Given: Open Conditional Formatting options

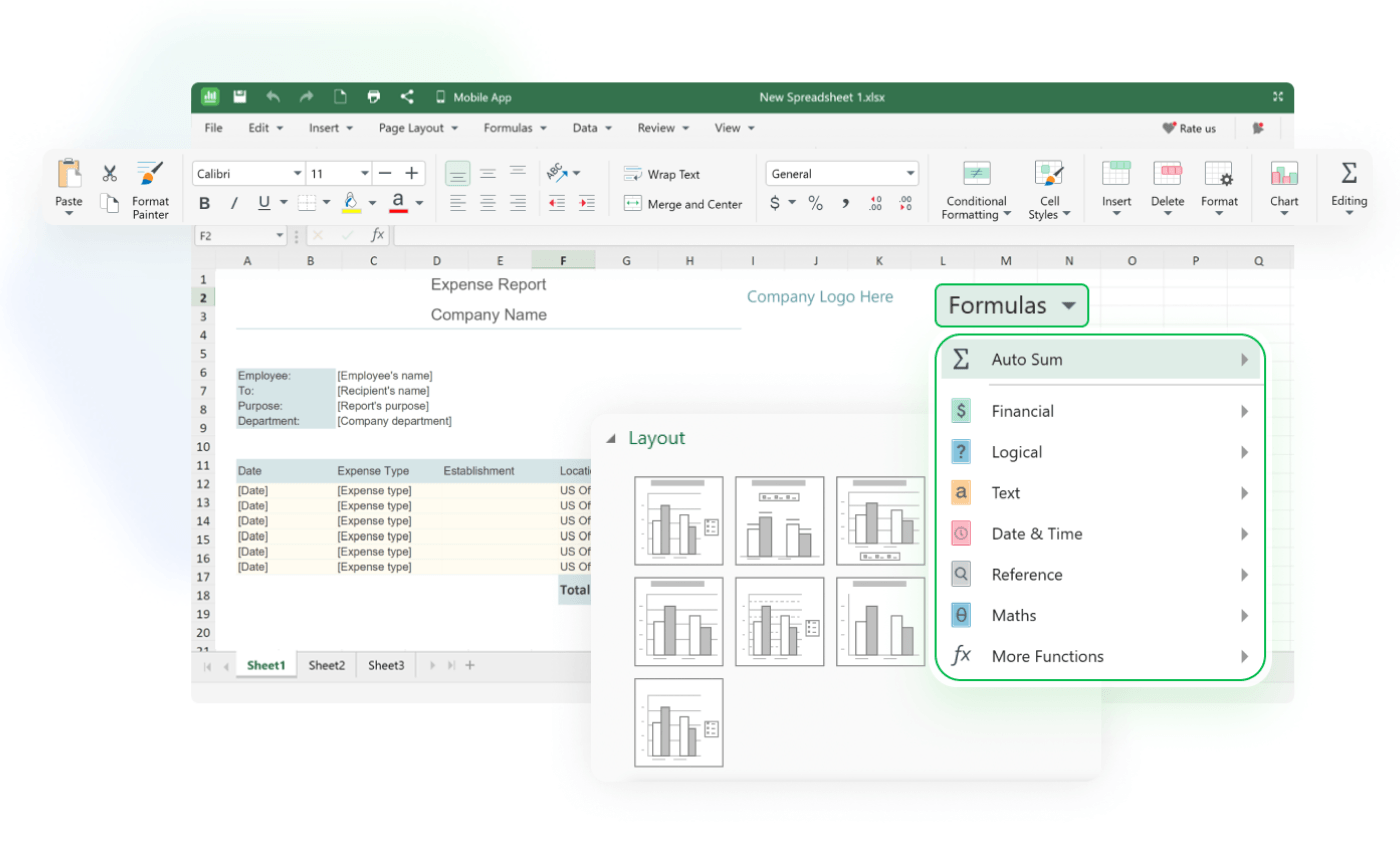Looking at the screenshot, I should click(975, 190).
